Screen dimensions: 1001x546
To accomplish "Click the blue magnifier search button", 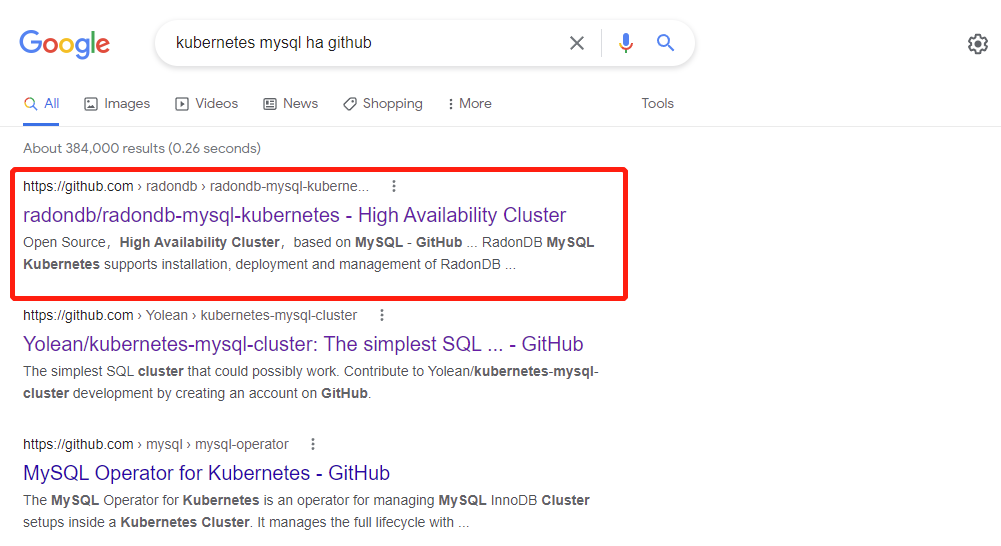I will 665,43.
